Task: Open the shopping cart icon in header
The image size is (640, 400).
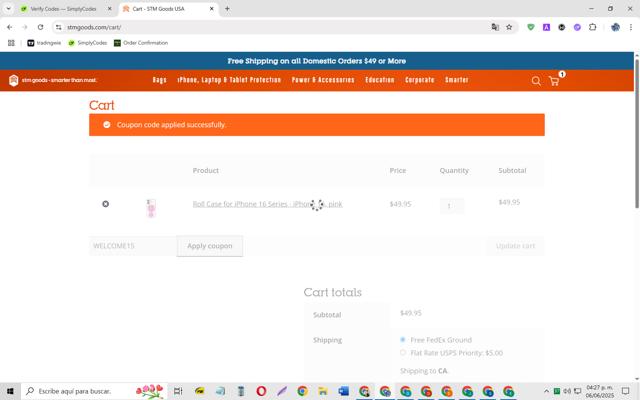Action: [554, 81]
